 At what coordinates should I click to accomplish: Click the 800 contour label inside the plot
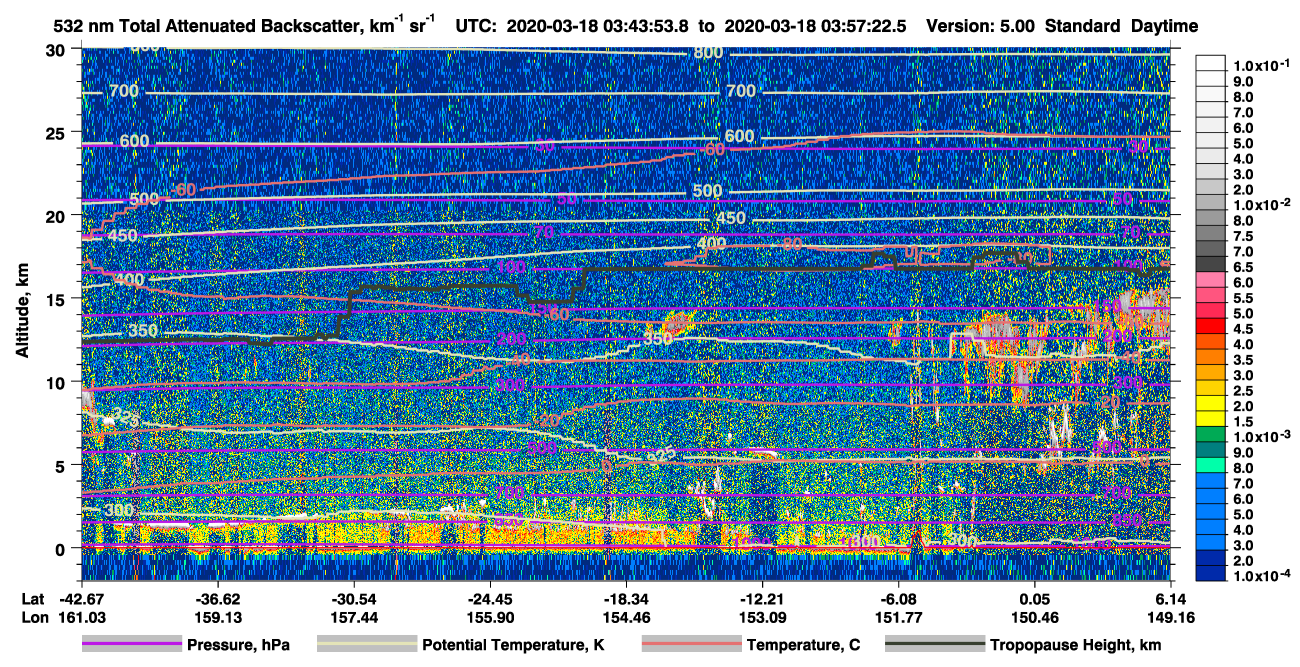click(708, 53)
